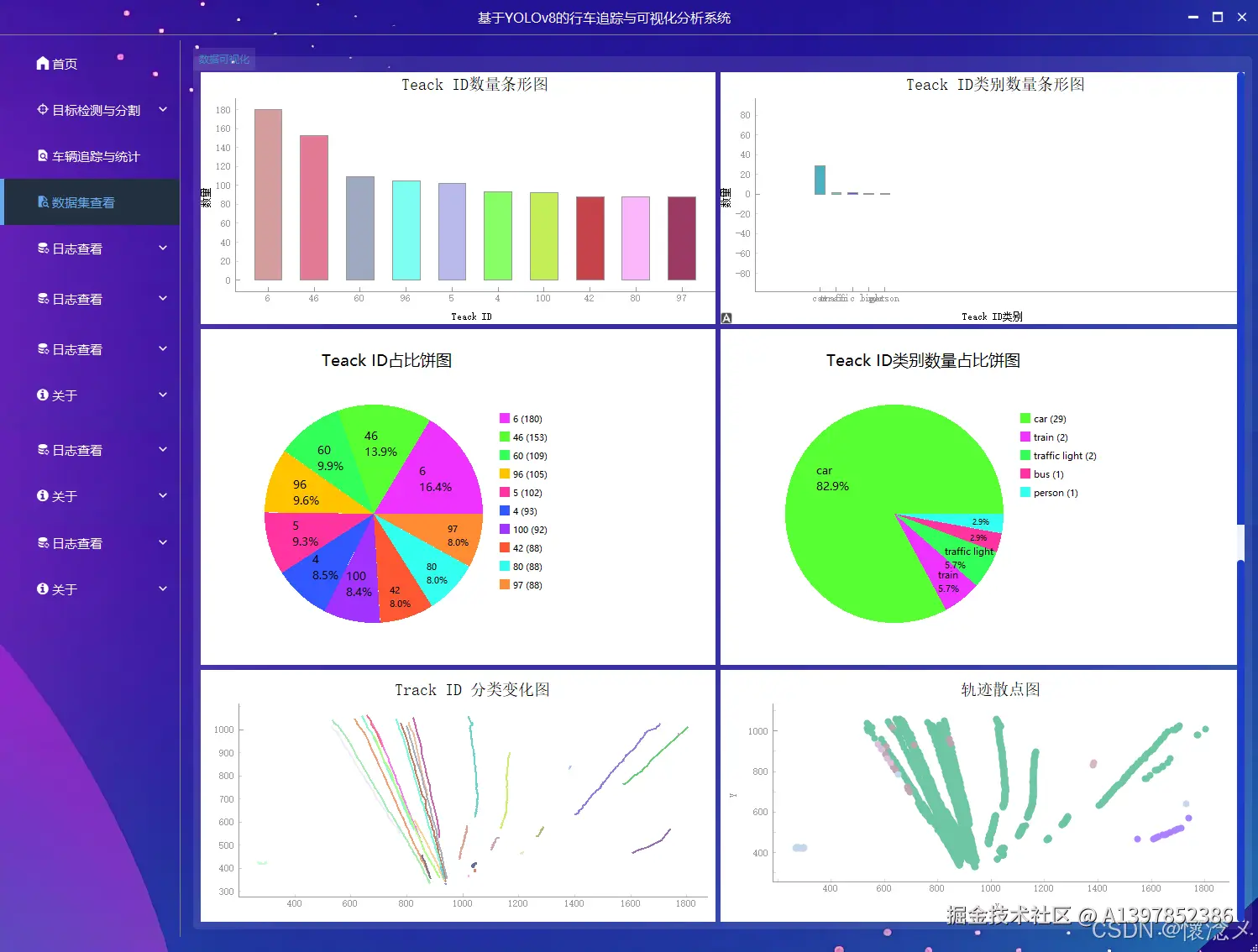
Task: Click the info icon of the topmost 关于 item
Action: click(43, 395)
